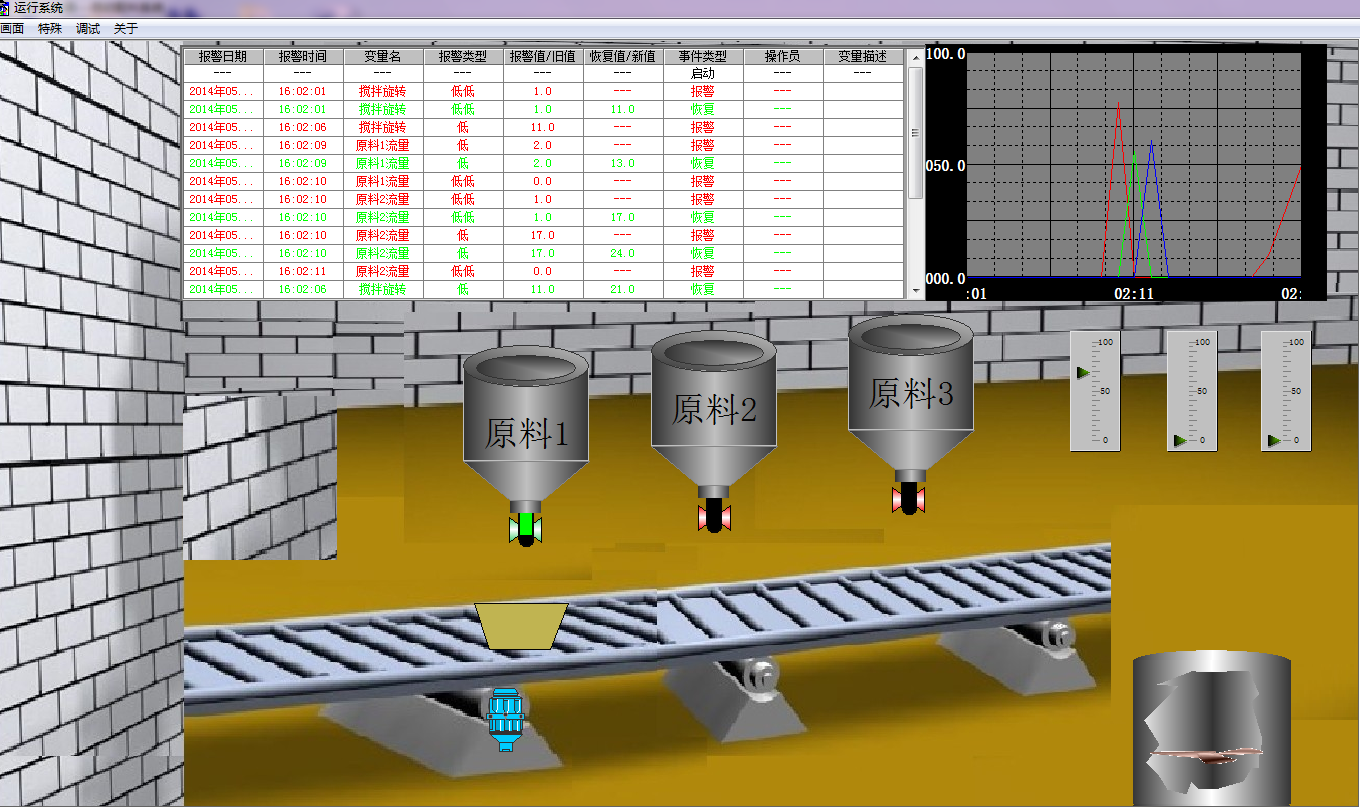Open the 特殊 menu
Viewport: 1360px width, 807px height.
coord(50,29)
